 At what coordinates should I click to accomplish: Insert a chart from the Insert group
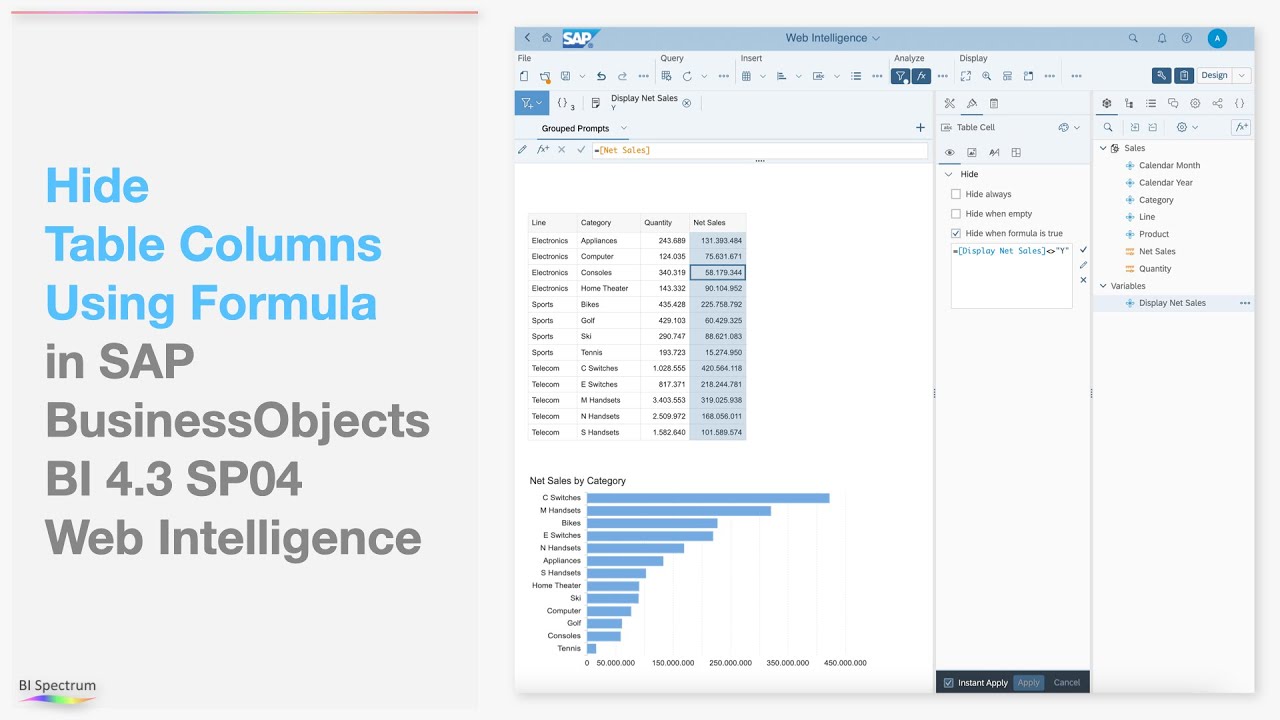(782, 76)
